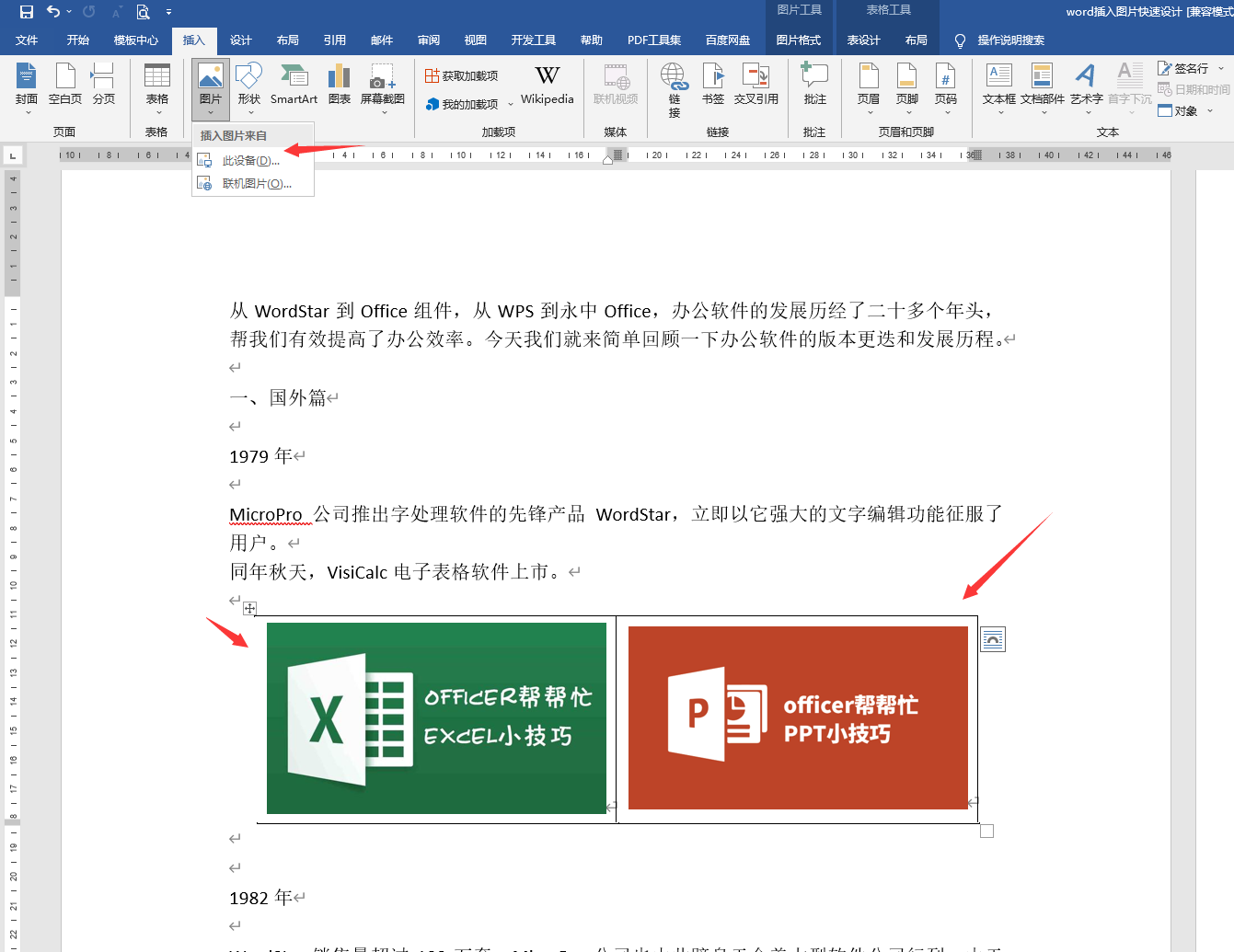This screenshot has width=1234, height=952.
Task: Open print preview from quick access toolbar
Action: pos(143,12)
